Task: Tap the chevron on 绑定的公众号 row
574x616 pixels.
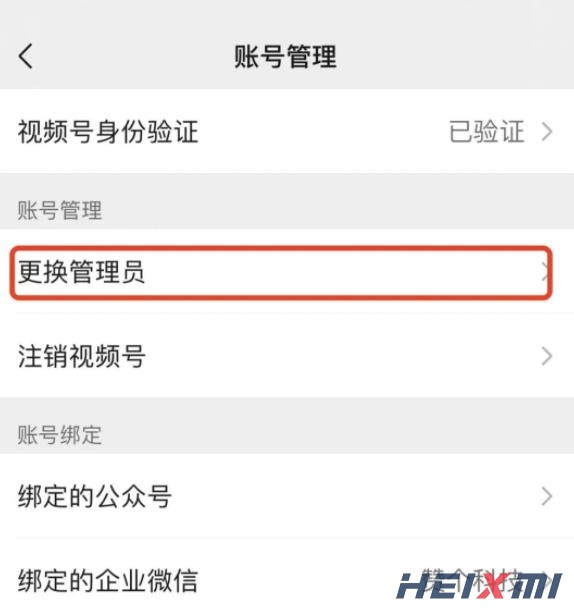Action: pos(547,496)
